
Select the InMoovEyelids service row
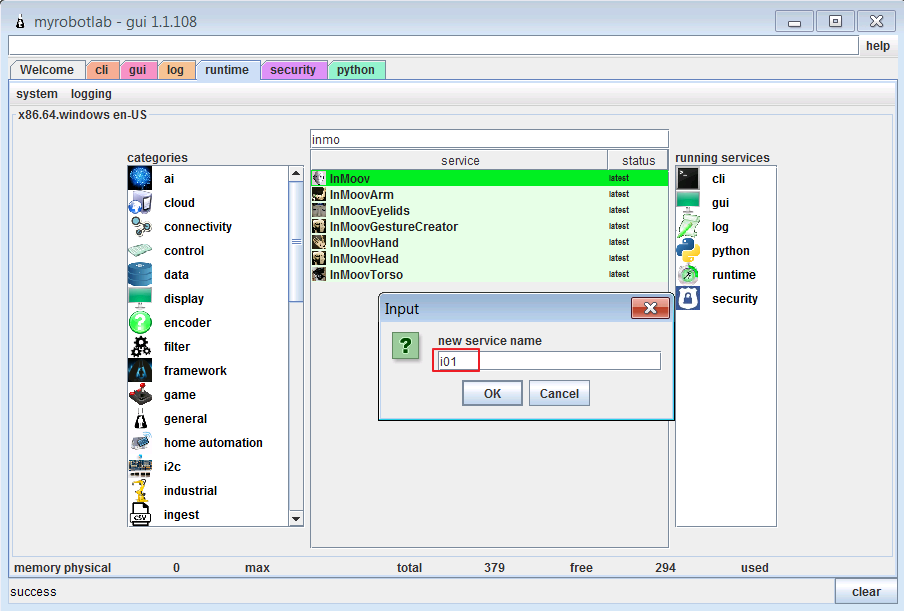(x=489, y=210)
